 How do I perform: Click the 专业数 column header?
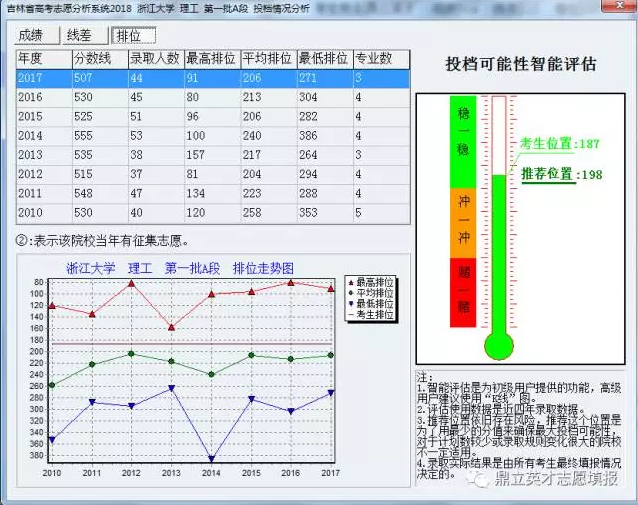pyautogui.click(x=381, y=59)
